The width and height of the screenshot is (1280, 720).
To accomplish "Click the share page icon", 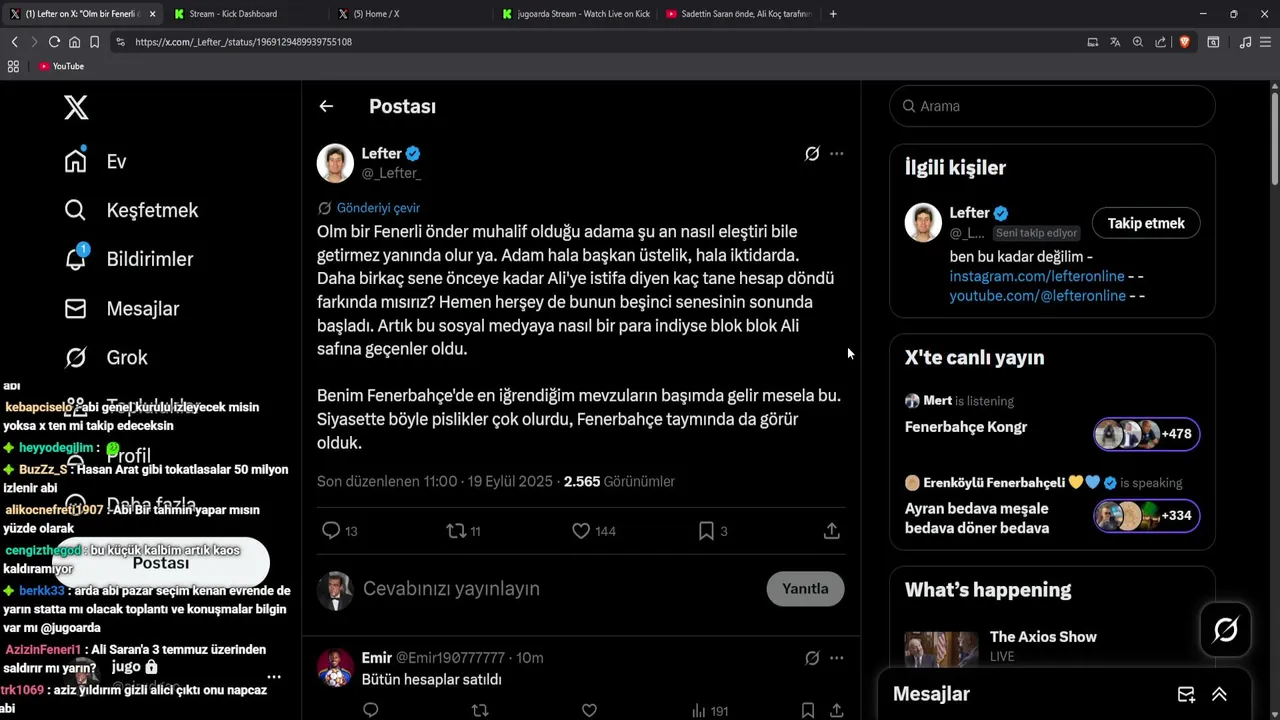I will point(1160,42).
